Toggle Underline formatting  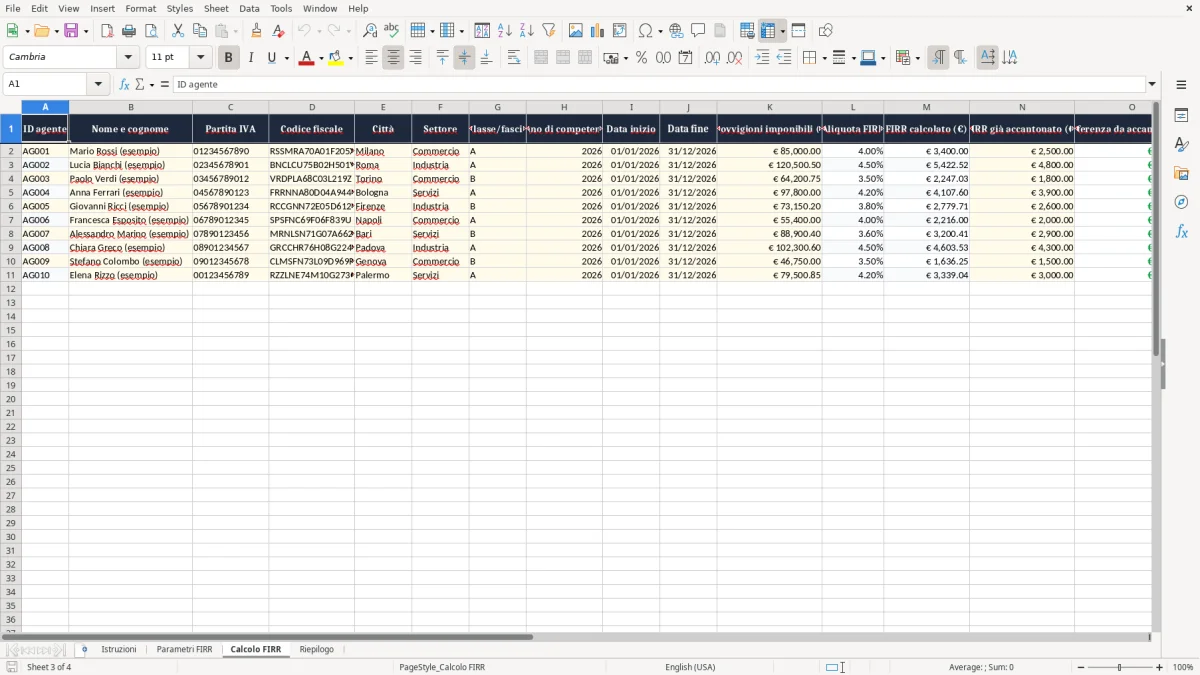[271, 58]
